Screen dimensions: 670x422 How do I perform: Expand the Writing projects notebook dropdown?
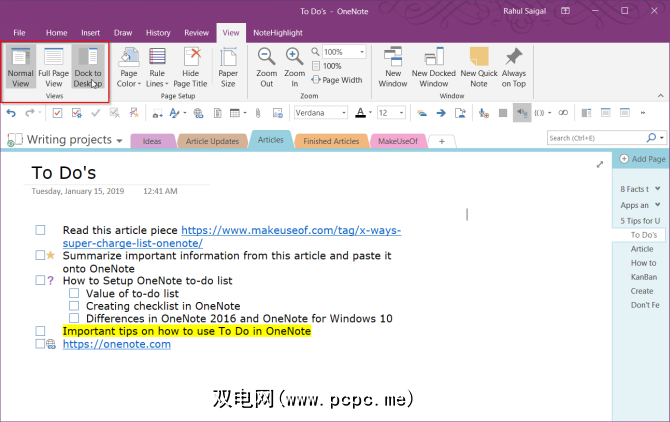pyautogui.click(x=119, y=140)
